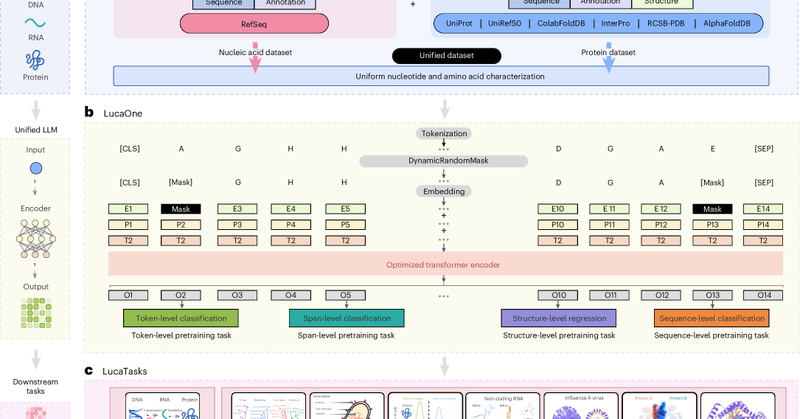Click the InterPro label
Image resolution: width=800 pixels, height=419 pixels.
[615, 23]
